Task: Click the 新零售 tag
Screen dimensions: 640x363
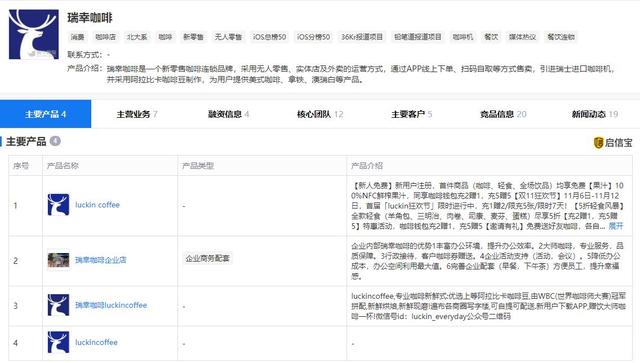Action: [193, 37]
